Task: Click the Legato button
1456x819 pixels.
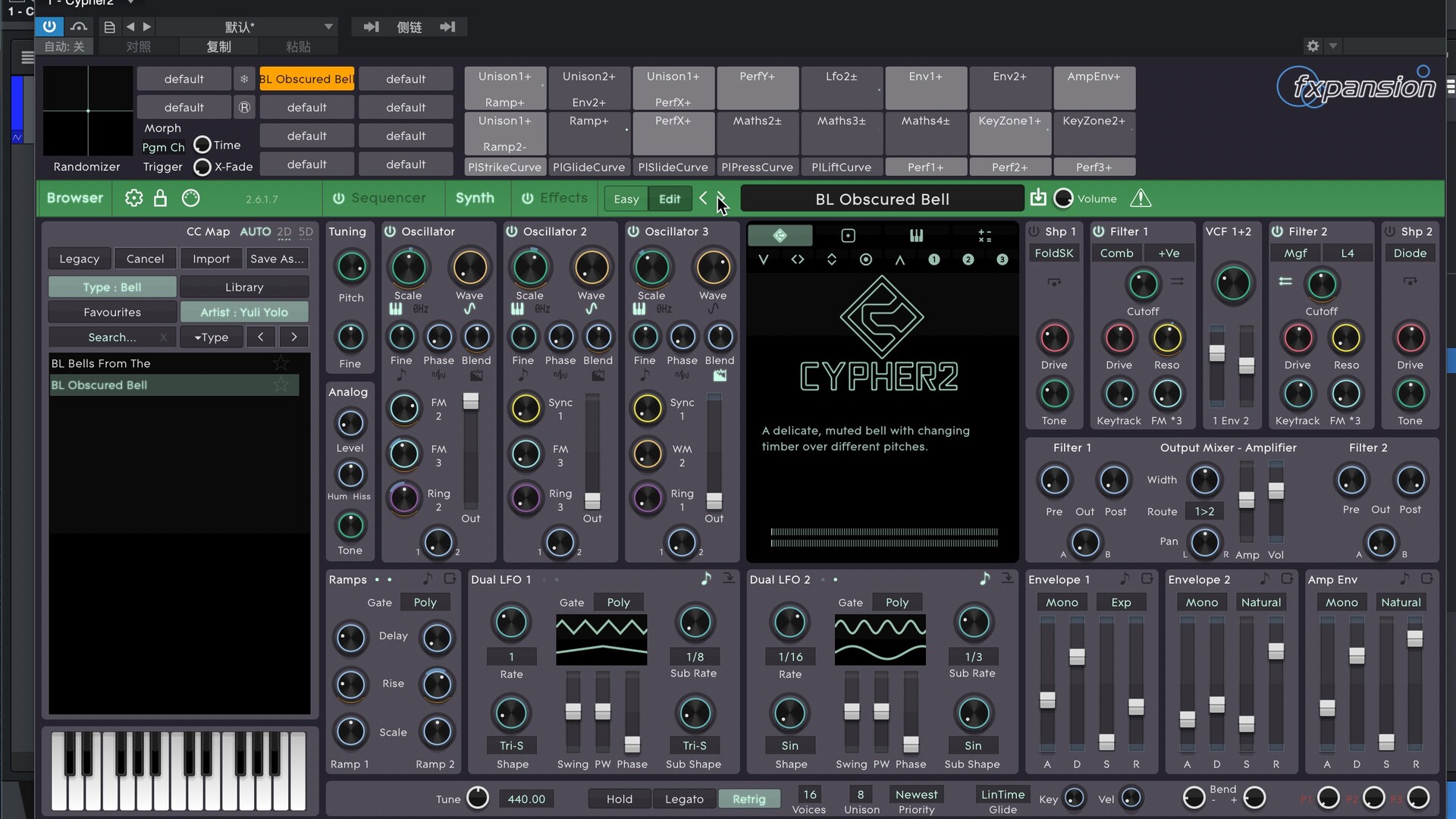Action: pyautogui.click(x=684, y=799)
